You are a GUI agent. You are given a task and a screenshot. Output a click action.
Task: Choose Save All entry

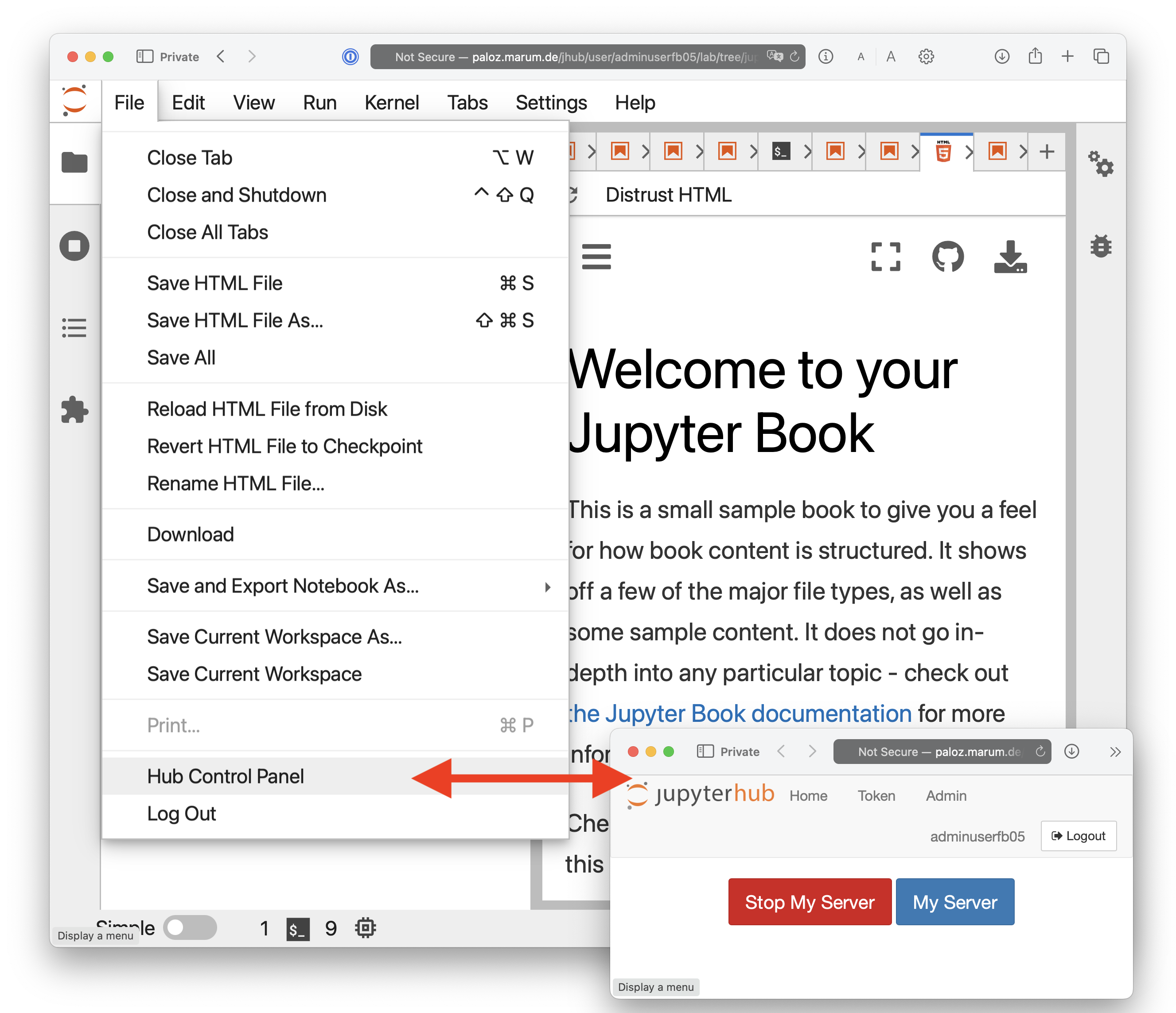[x=335, y=358]
